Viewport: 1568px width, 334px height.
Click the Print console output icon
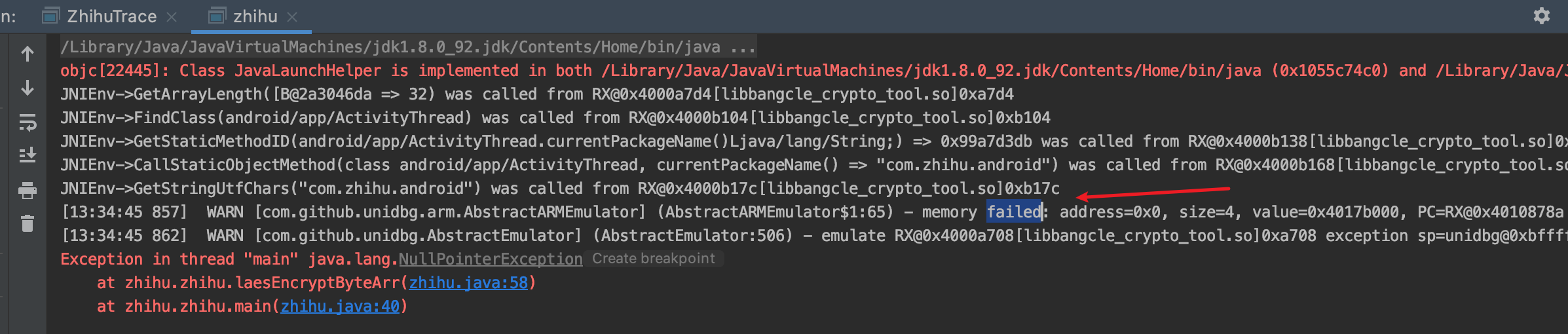[x=28, y=191]
